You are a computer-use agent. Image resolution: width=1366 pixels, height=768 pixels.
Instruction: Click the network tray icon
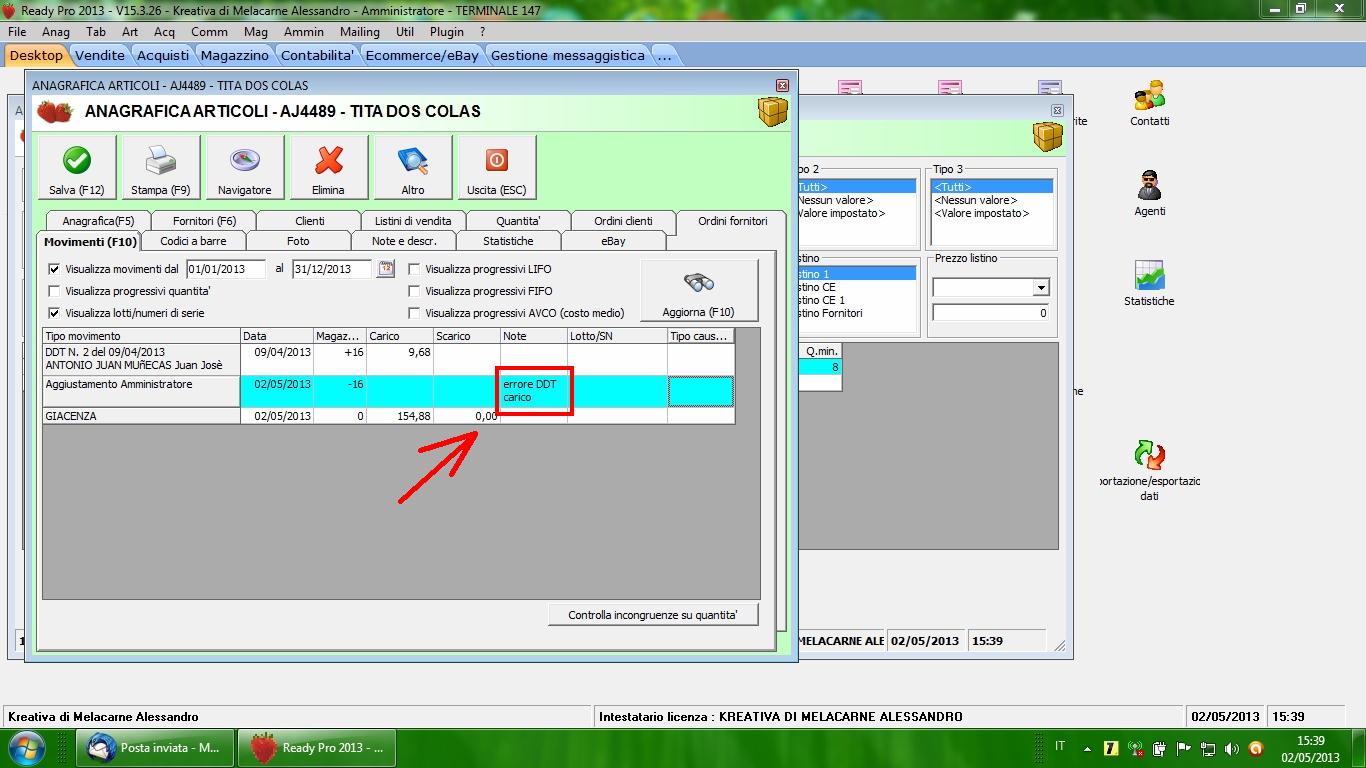1207,748
